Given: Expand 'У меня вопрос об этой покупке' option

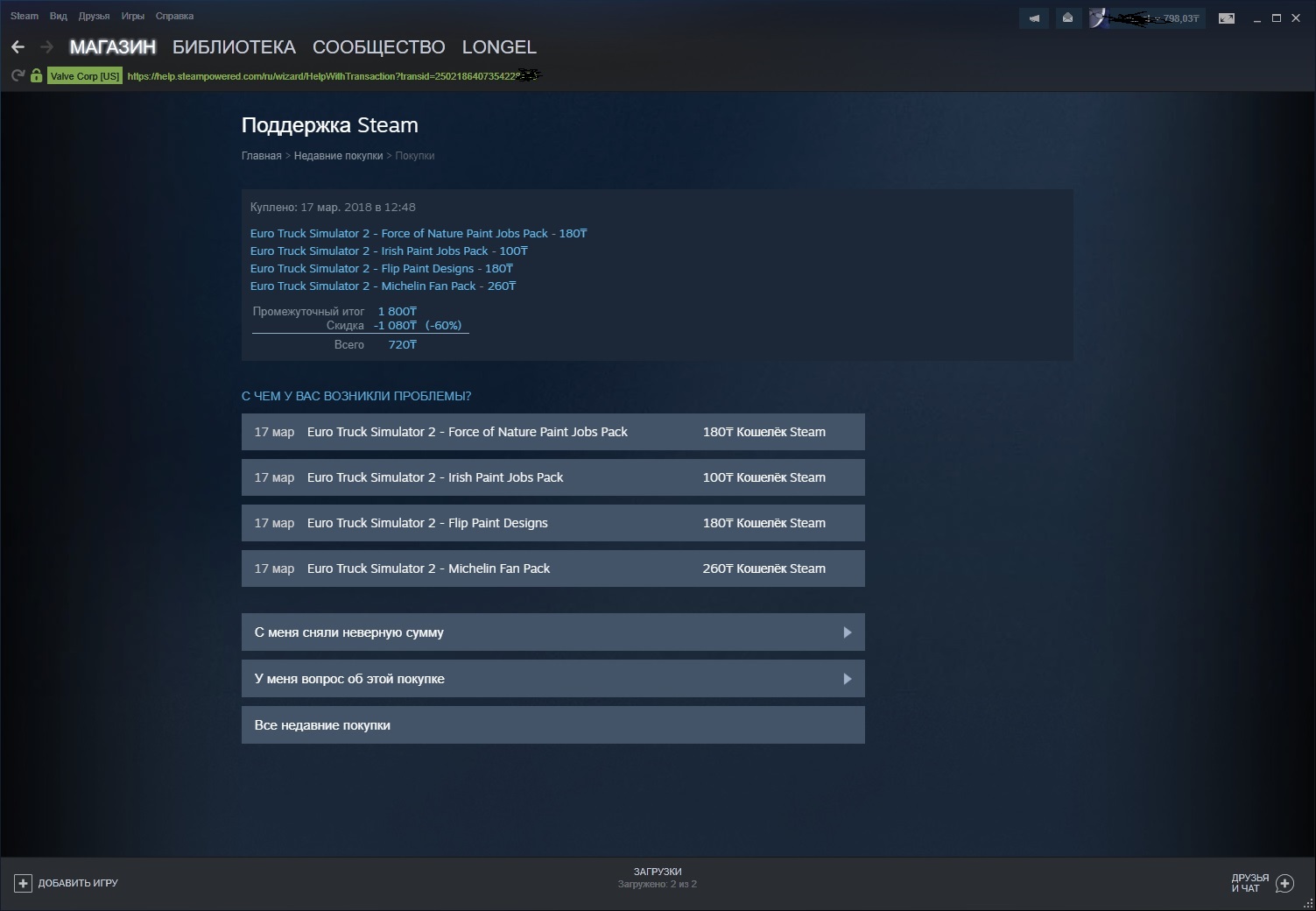Looking at the screenshot, I should (552, 679).
